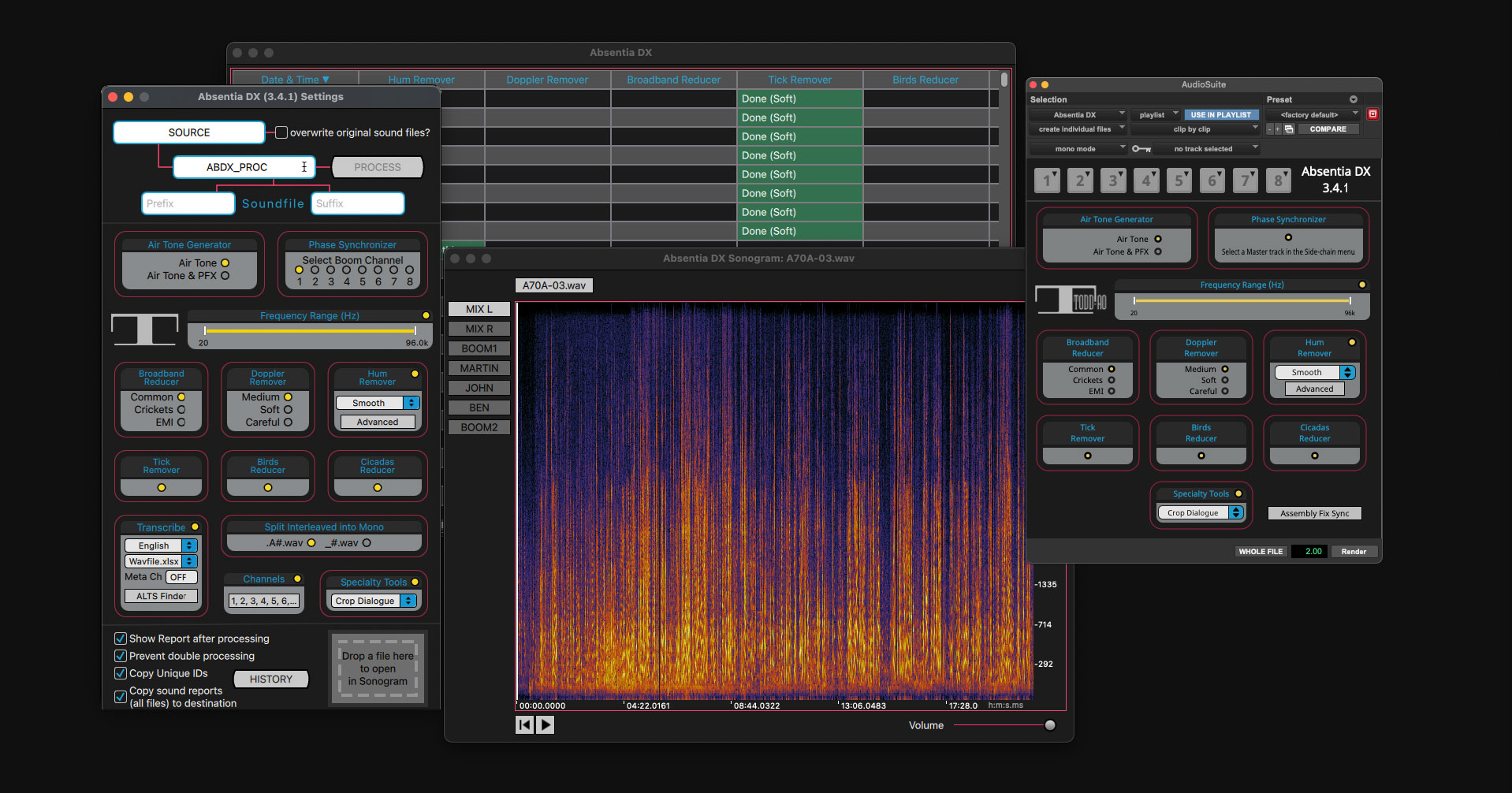Sort by Date & Time column
Image resolution: width=1512 pixels, height=793 pixels.
[296, 80]
